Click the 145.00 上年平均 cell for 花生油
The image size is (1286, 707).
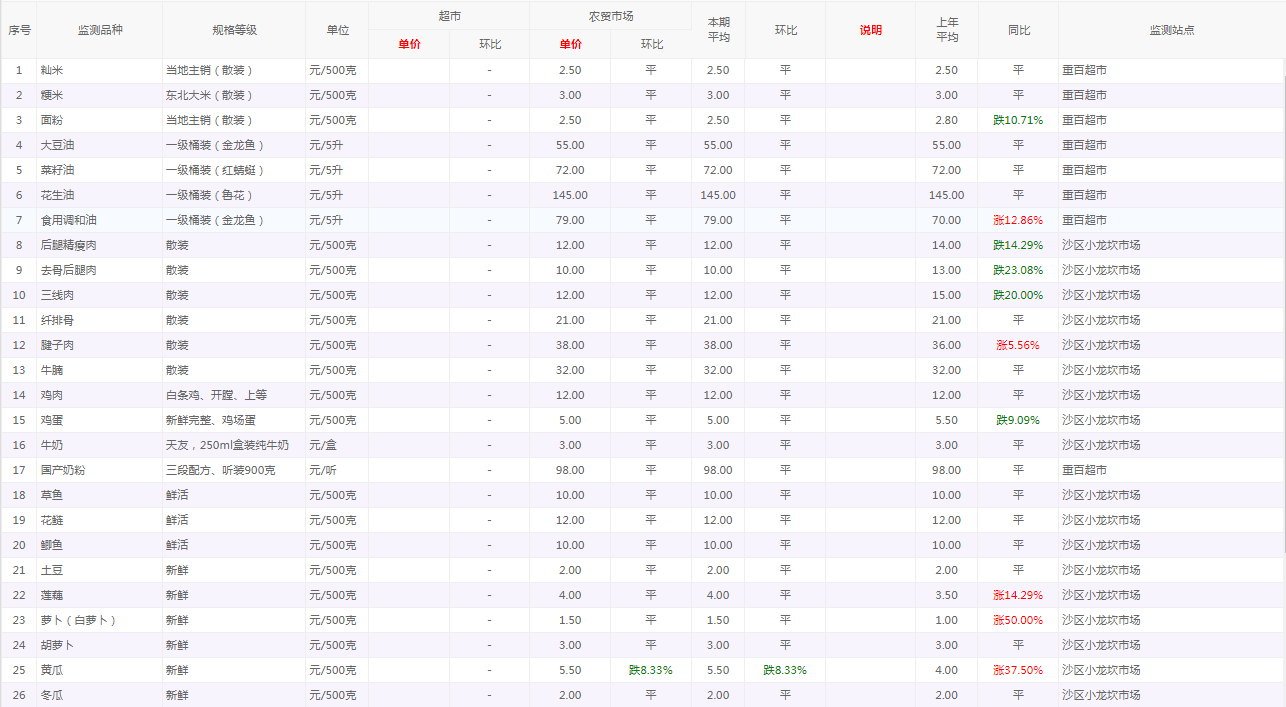946,195
